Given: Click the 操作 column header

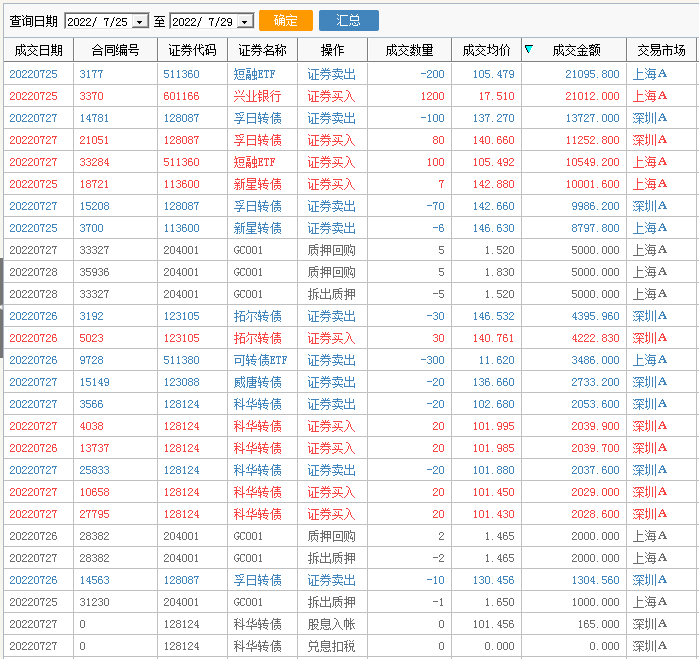Looking at the screenshot, I should 332,50.
